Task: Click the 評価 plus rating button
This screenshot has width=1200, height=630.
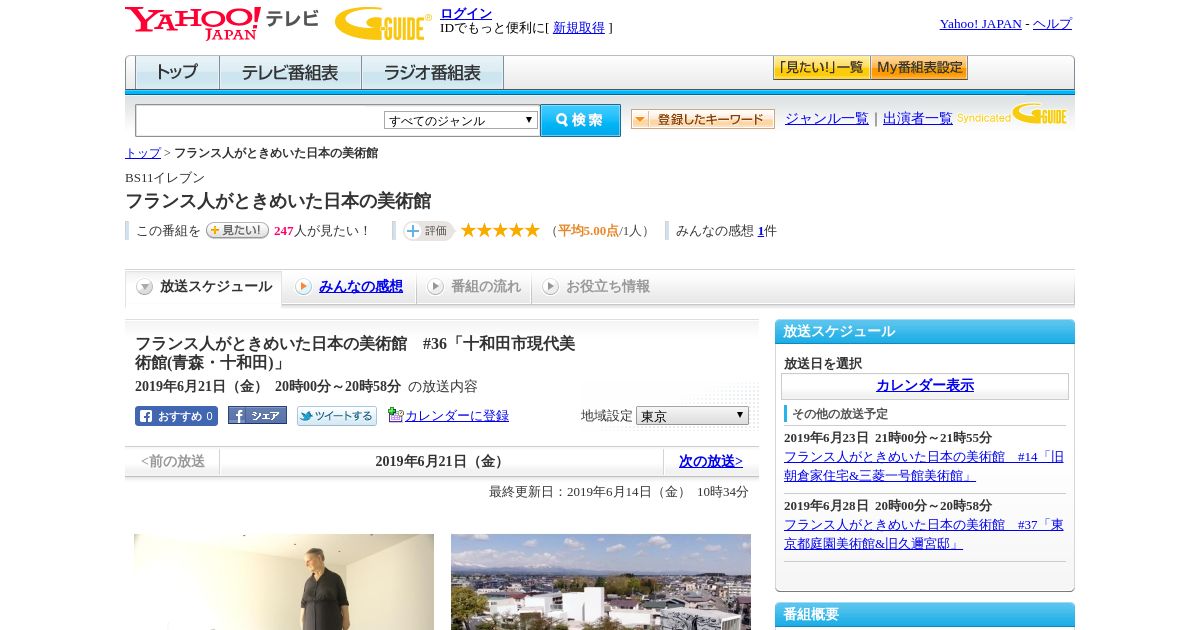Action: (x=428, y=230)
